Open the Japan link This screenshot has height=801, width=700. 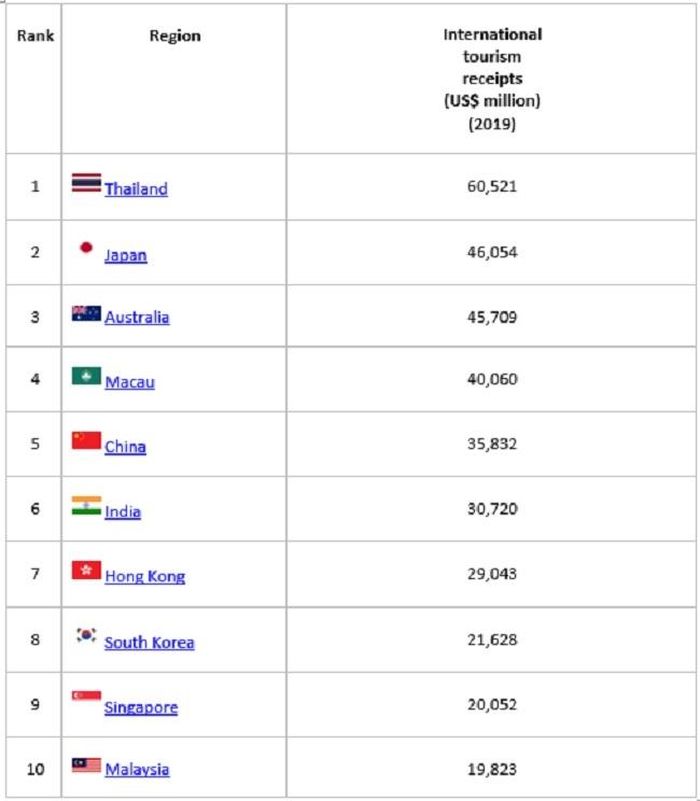[126, 255]
